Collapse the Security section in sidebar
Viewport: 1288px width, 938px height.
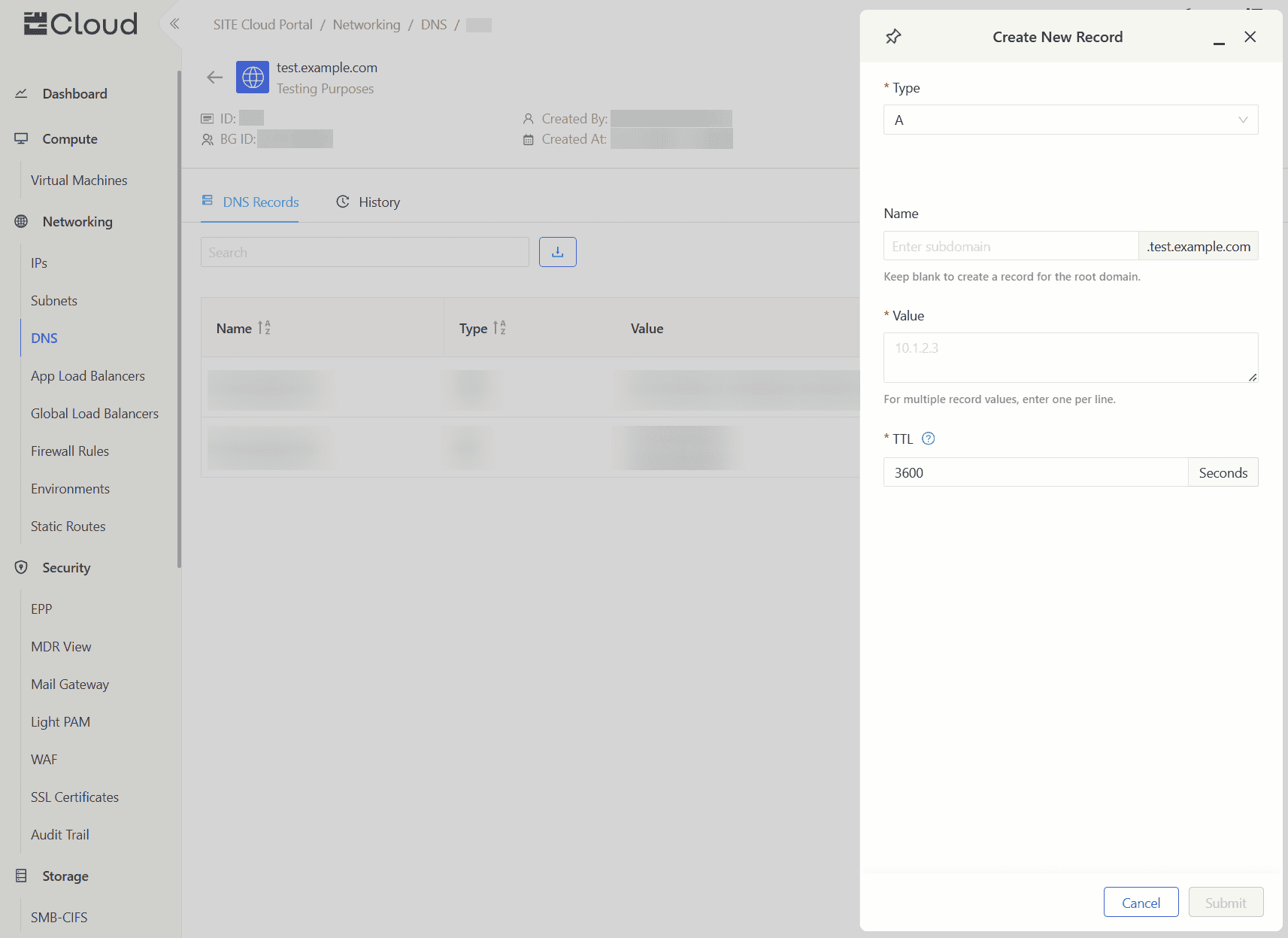point(66,568)
